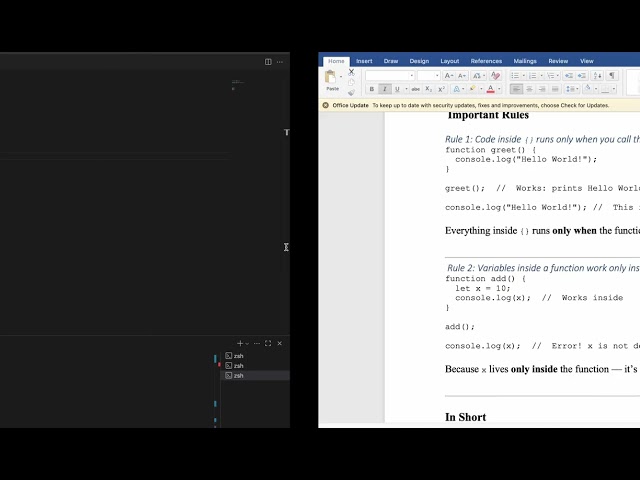Switch to the Insert ribbon tab
Screen dimensions: 640x480
tap(364, 61)
